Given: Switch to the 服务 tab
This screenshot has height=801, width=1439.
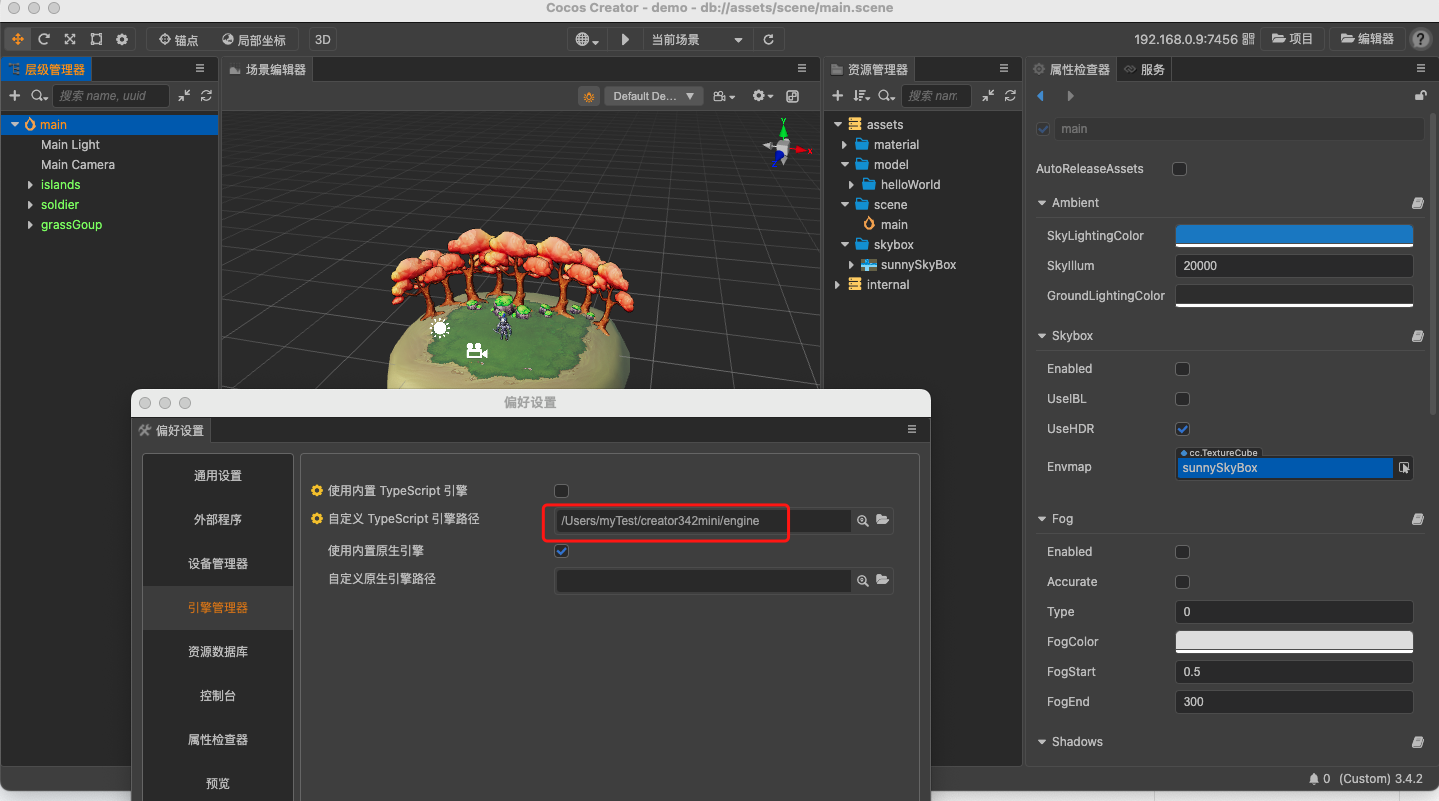Looking at the screenshot, I should [1144, 70].
